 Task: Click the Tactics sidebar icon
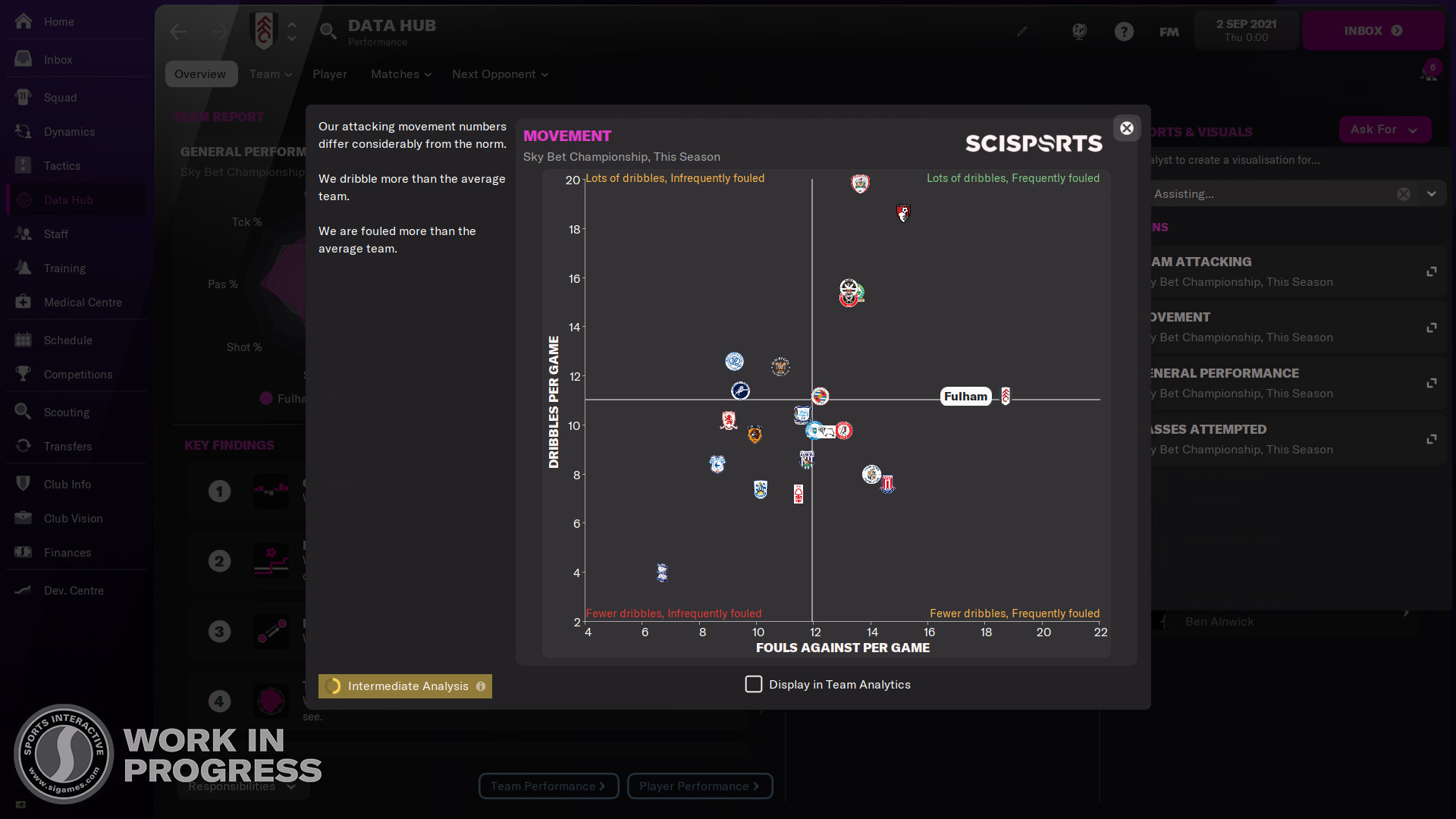[x=24, y=165]
